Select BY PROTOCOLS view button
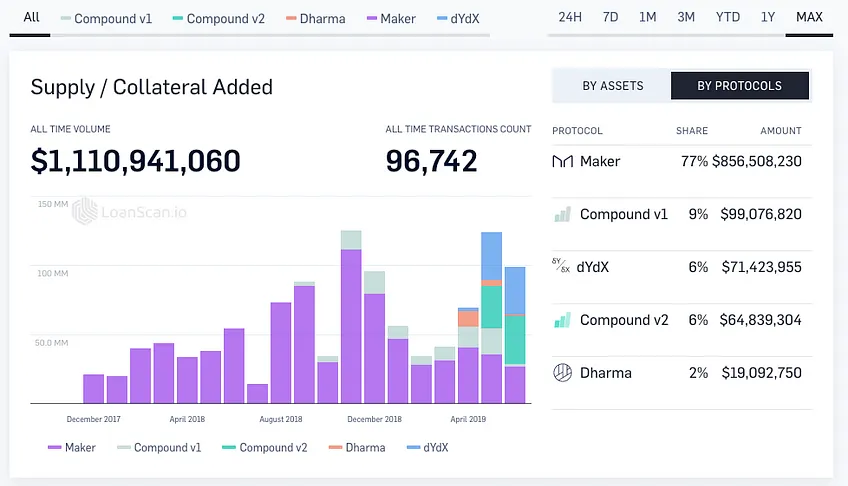This screenshot has width=848, height=486. tap(739, 86)
